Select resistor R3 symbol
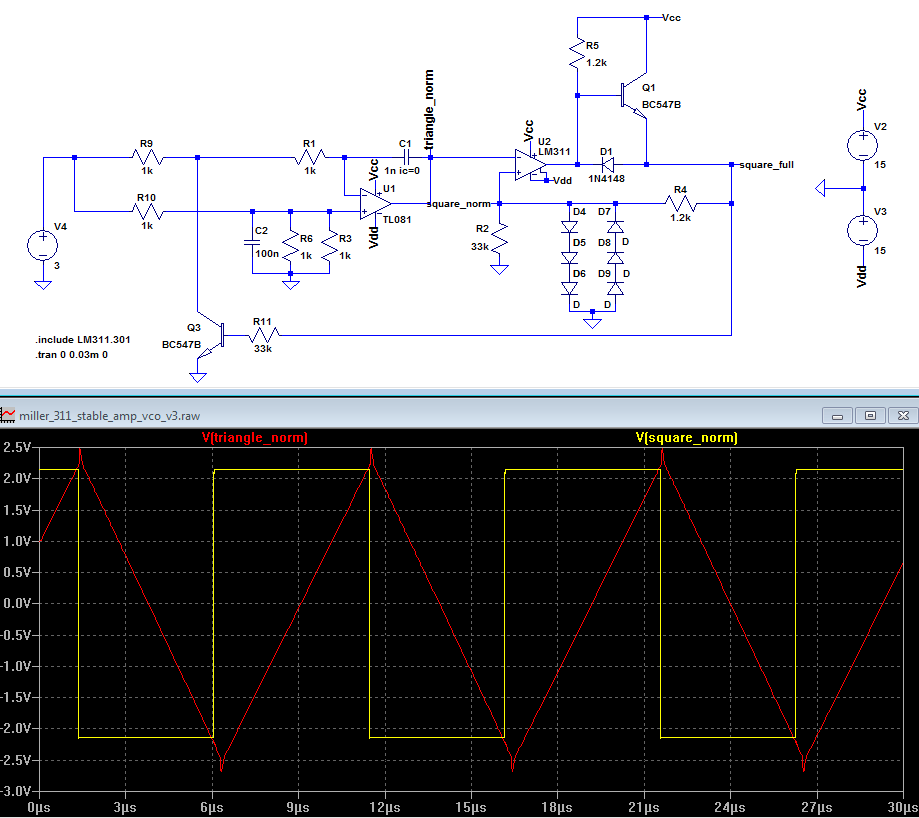This screenshot has height=818, width=919. 329,246
